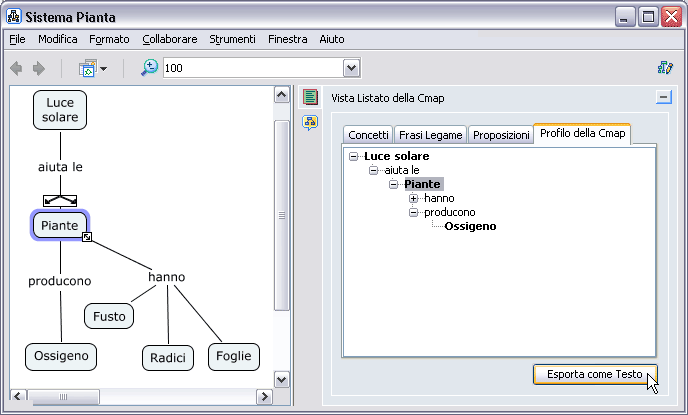Open the Strumenti menu

(x=232, y=39)
